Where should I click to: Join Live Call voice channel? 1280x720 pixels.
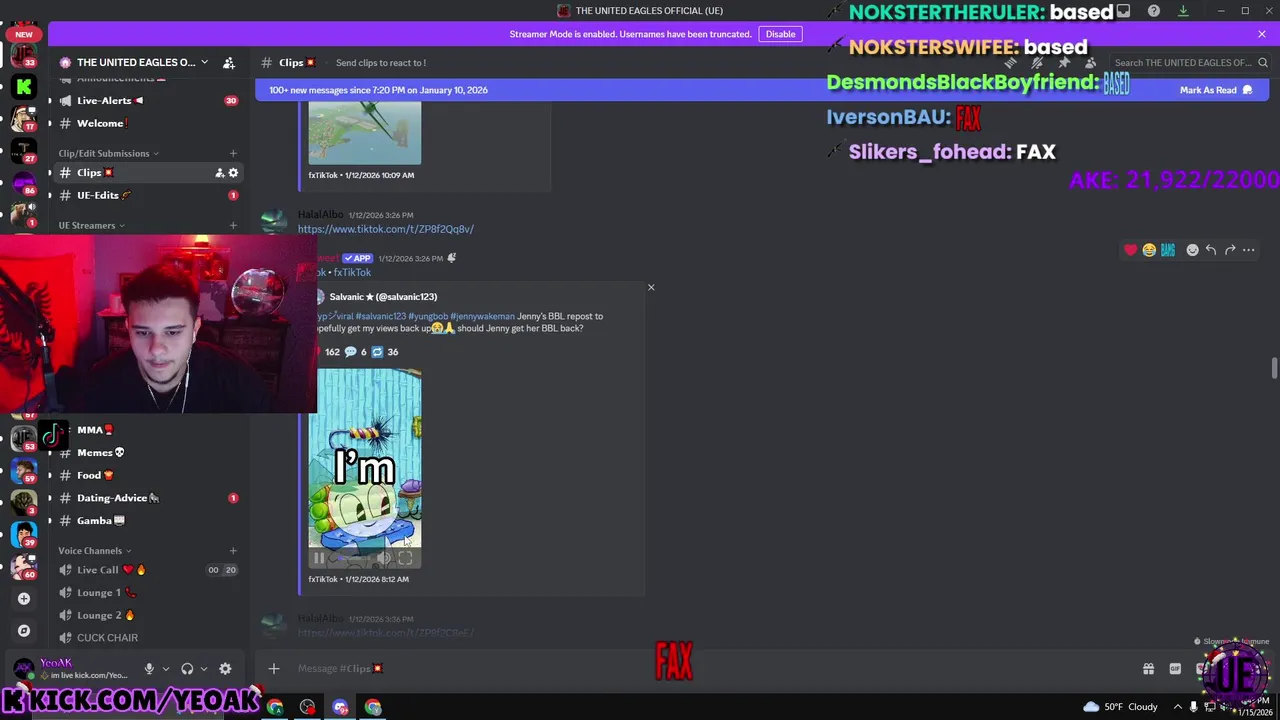[x=148, y=570]
